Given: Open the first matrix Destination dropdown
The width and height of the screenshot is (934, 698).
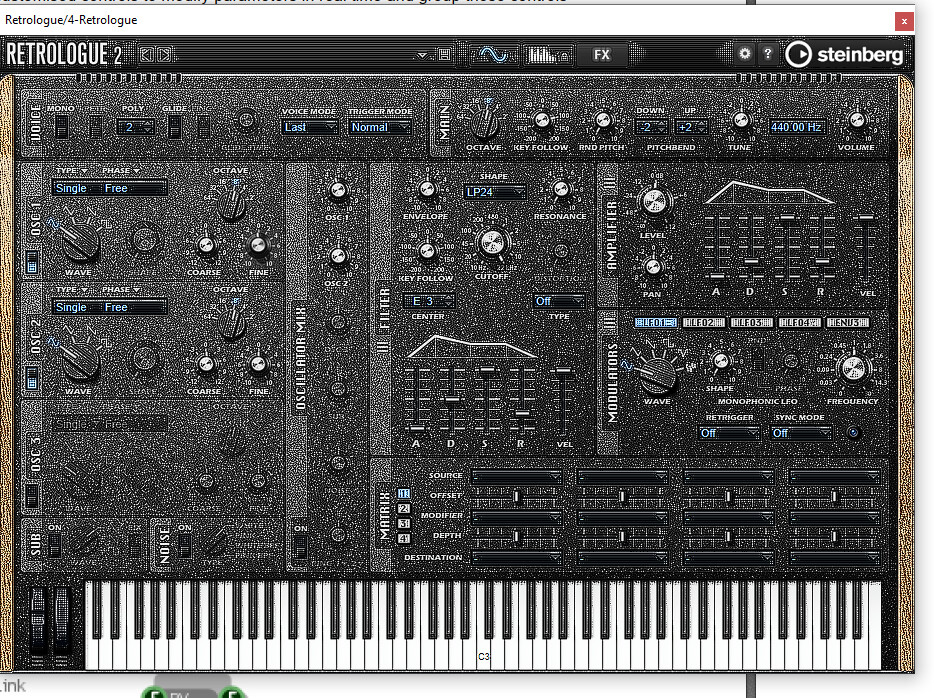Looking at the screenshot, I should pos(516,557).
